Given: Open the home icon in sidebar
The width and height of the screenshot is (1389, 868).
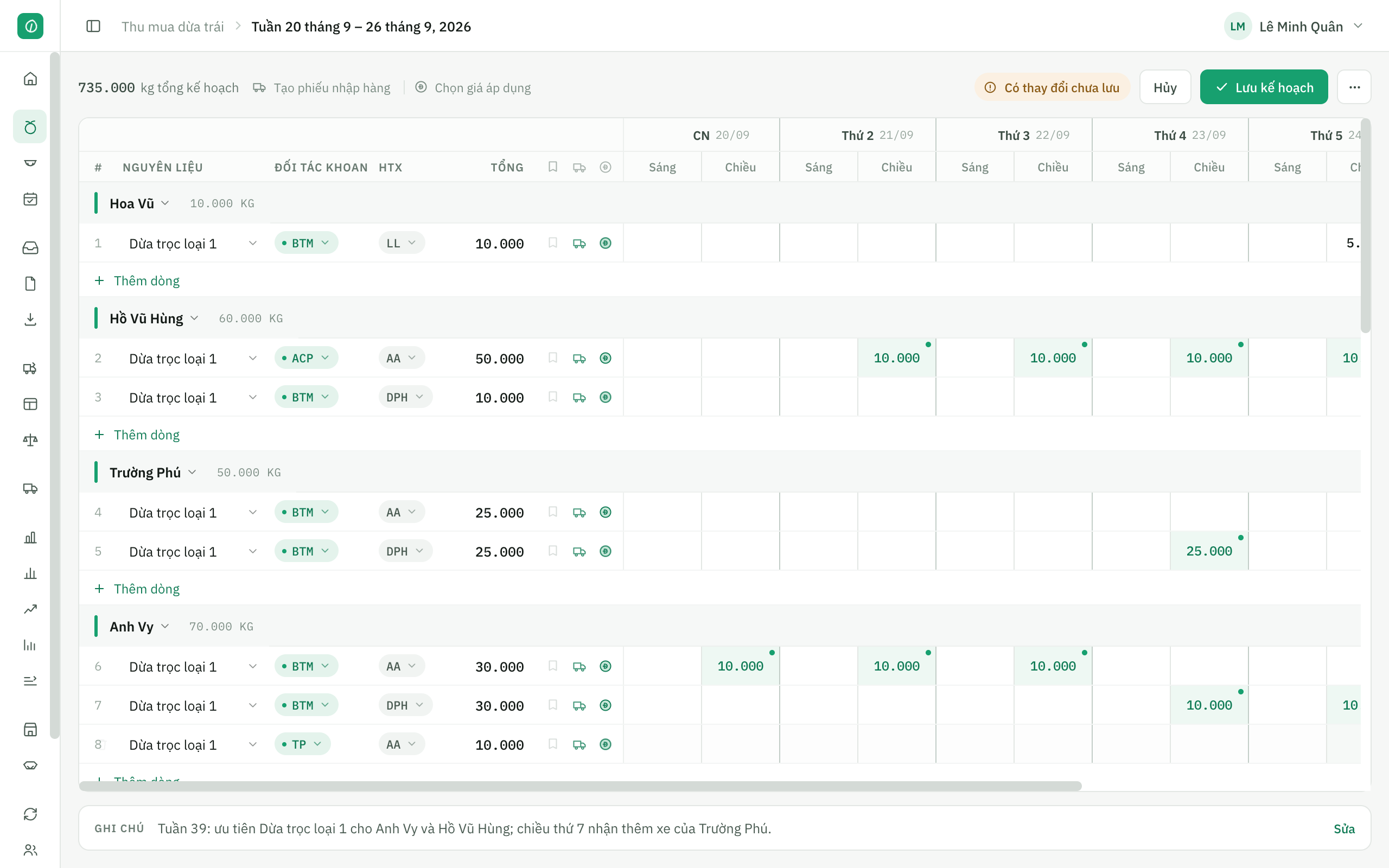Looking at the screenshot, I should click(30, 79).
